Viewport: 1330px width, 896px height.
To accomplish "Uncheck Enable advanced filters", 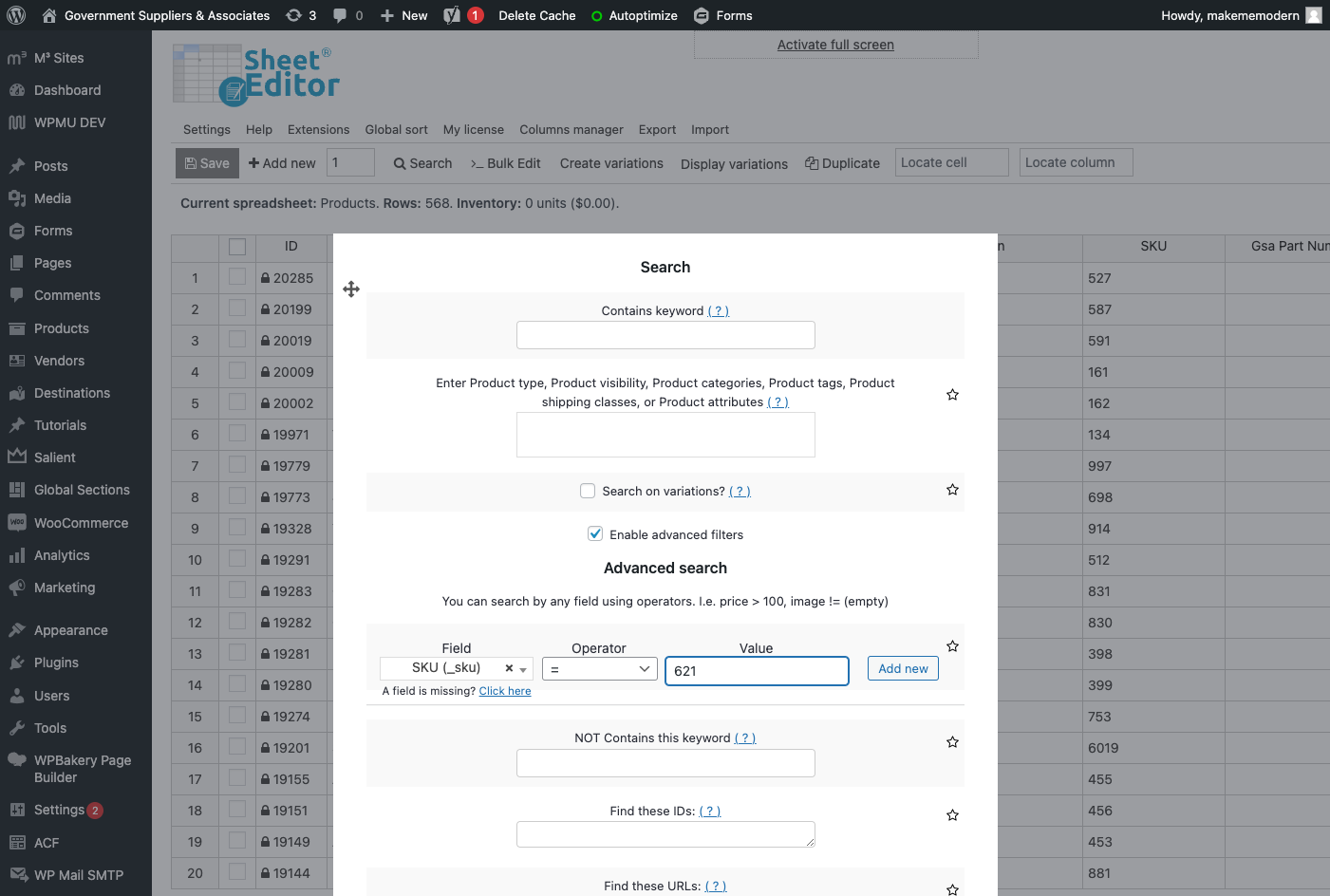I will click(595, 534).
